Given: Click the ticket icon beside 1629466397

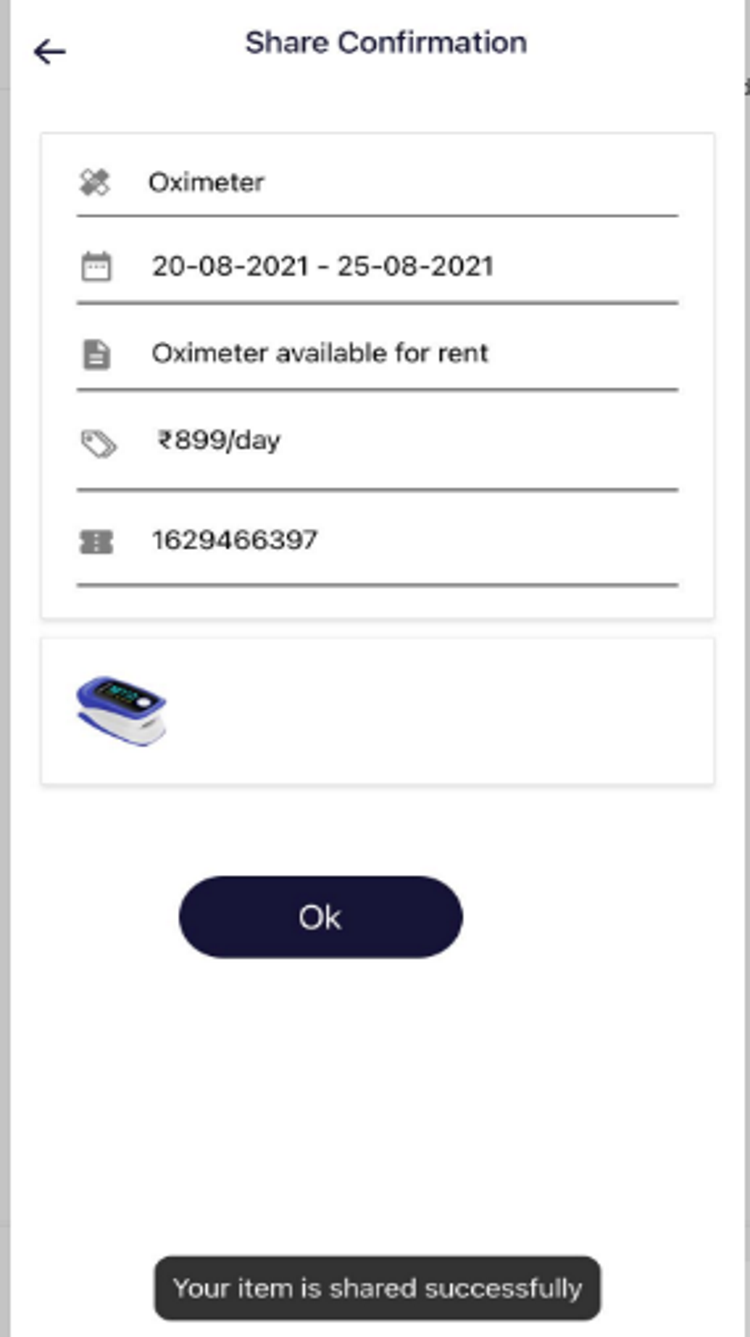Looking at the screenshot, I should 96,541.
